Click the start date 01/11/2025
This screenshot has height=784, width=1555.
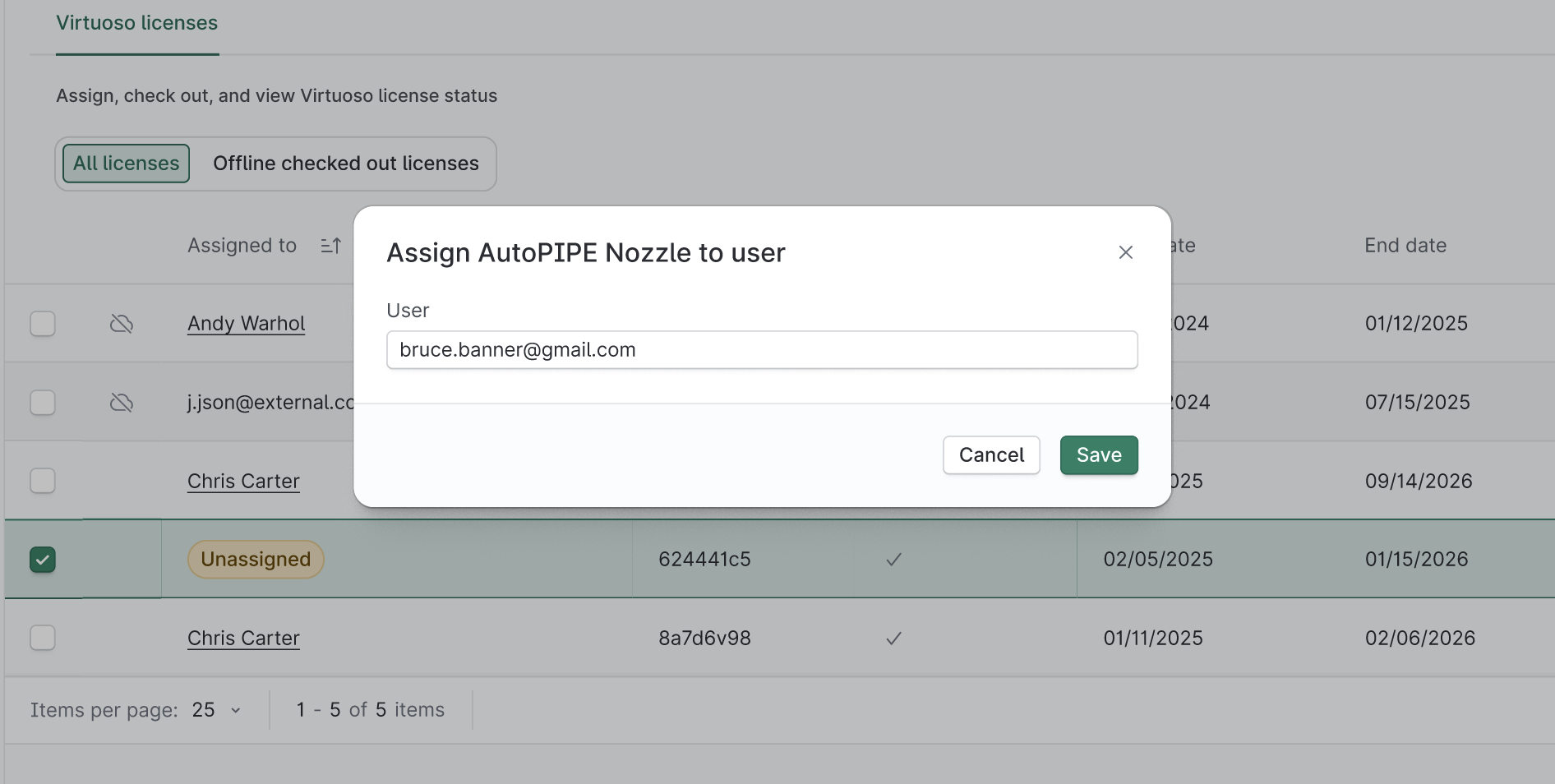[1153, 639]
